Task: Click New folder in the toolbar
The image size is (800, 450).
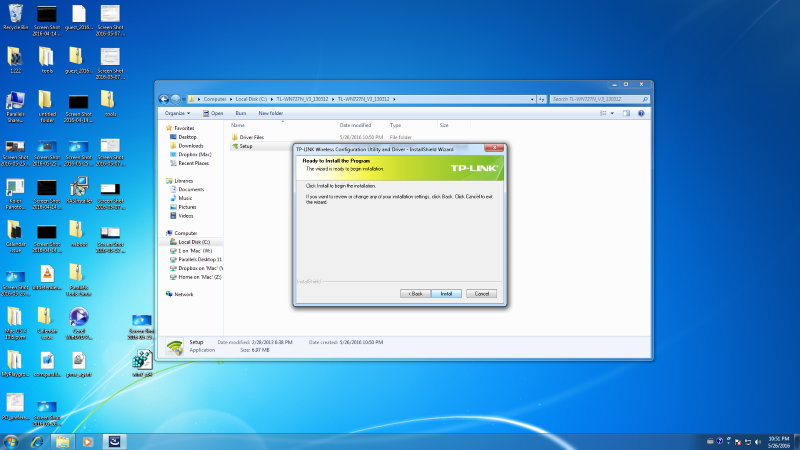Action: click(270, 113)
